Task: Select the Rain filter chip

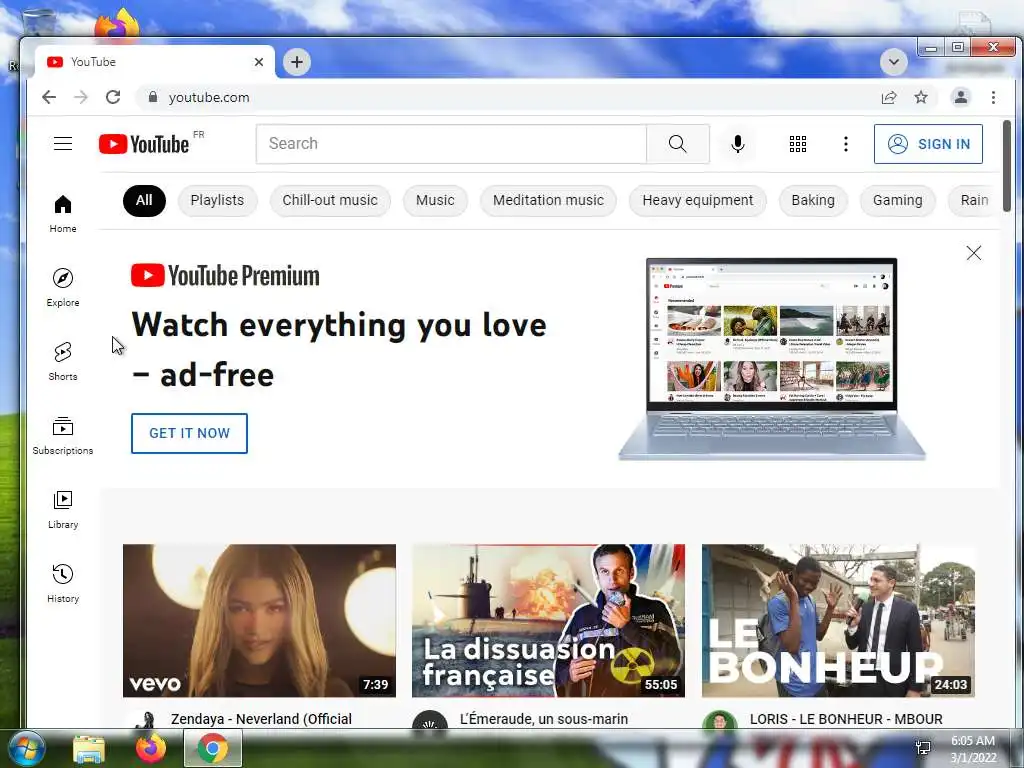Action: pyautogui.click(x=974, y=200)
